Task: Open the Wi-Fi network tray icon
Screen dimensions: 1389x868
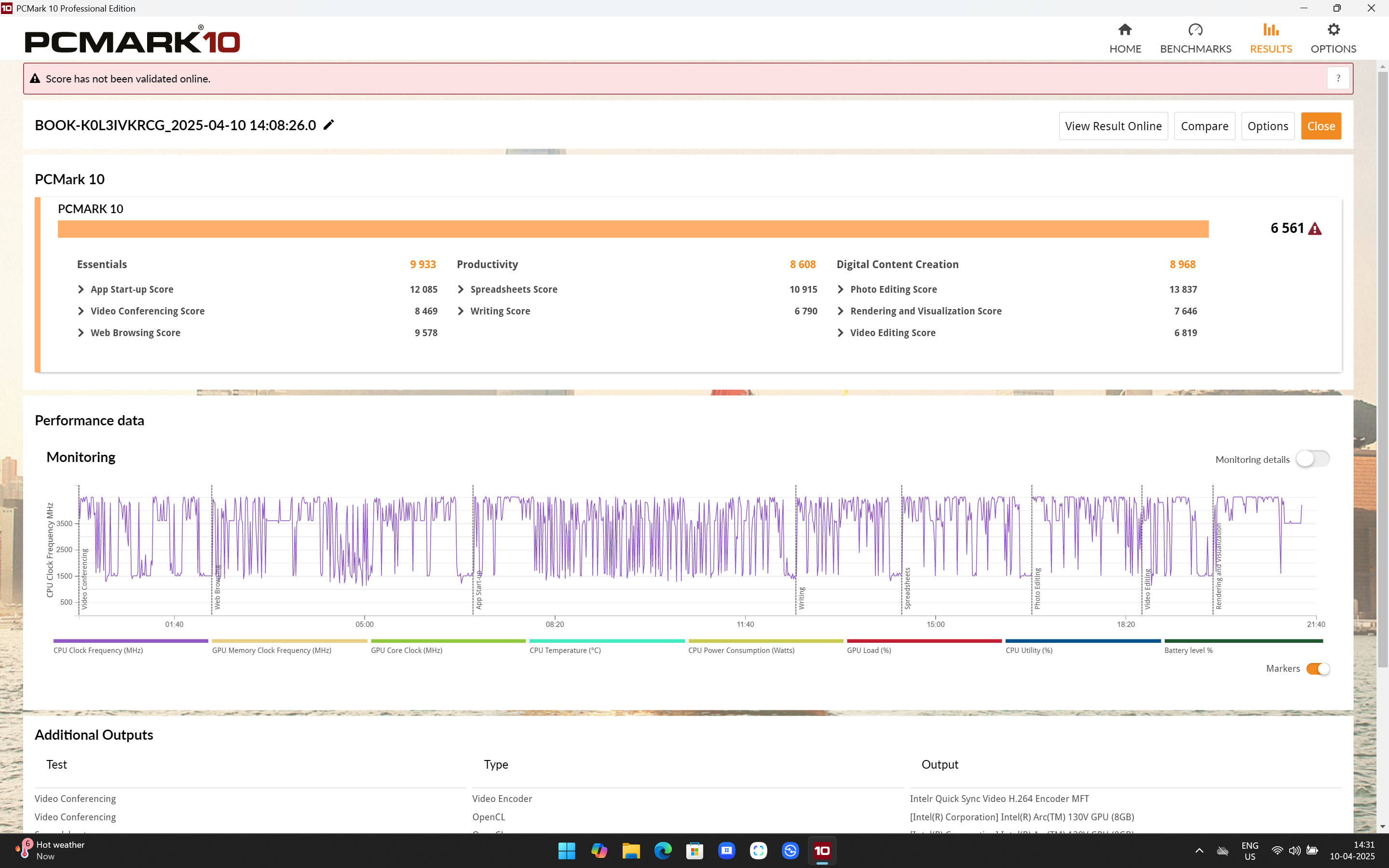Action: [1277, 851]
